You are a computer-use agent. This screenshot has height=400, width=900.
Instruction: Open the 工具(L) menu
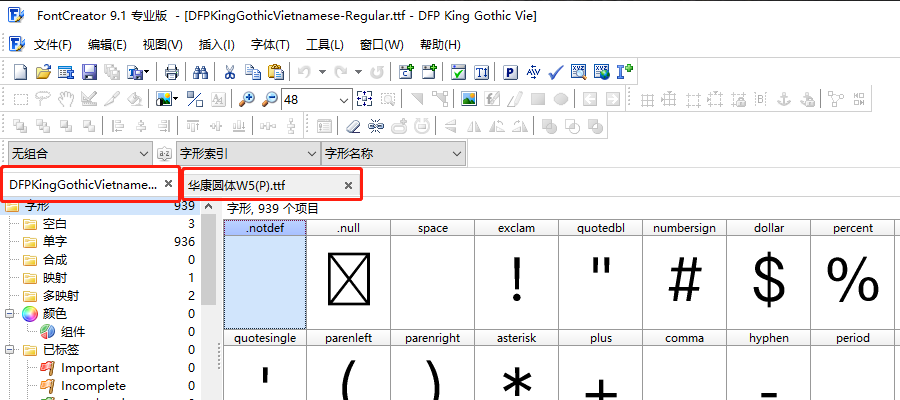pyautogui.click(x=325, y=45)
